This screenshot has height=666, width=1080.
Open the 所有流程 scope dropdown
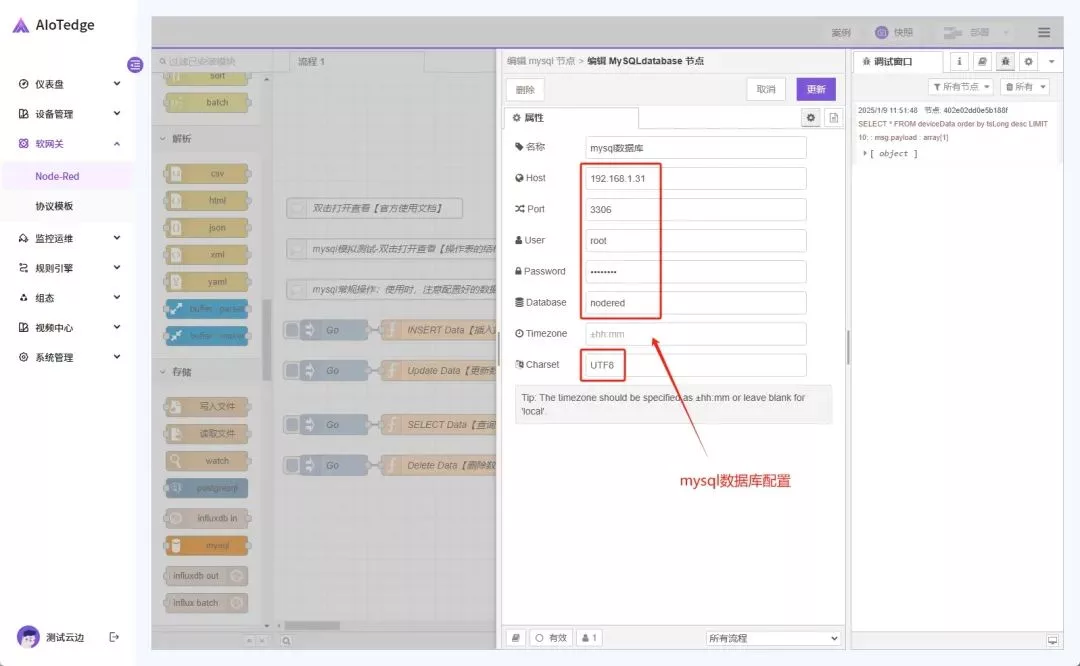pyautogui.click(x=773, y=638)
